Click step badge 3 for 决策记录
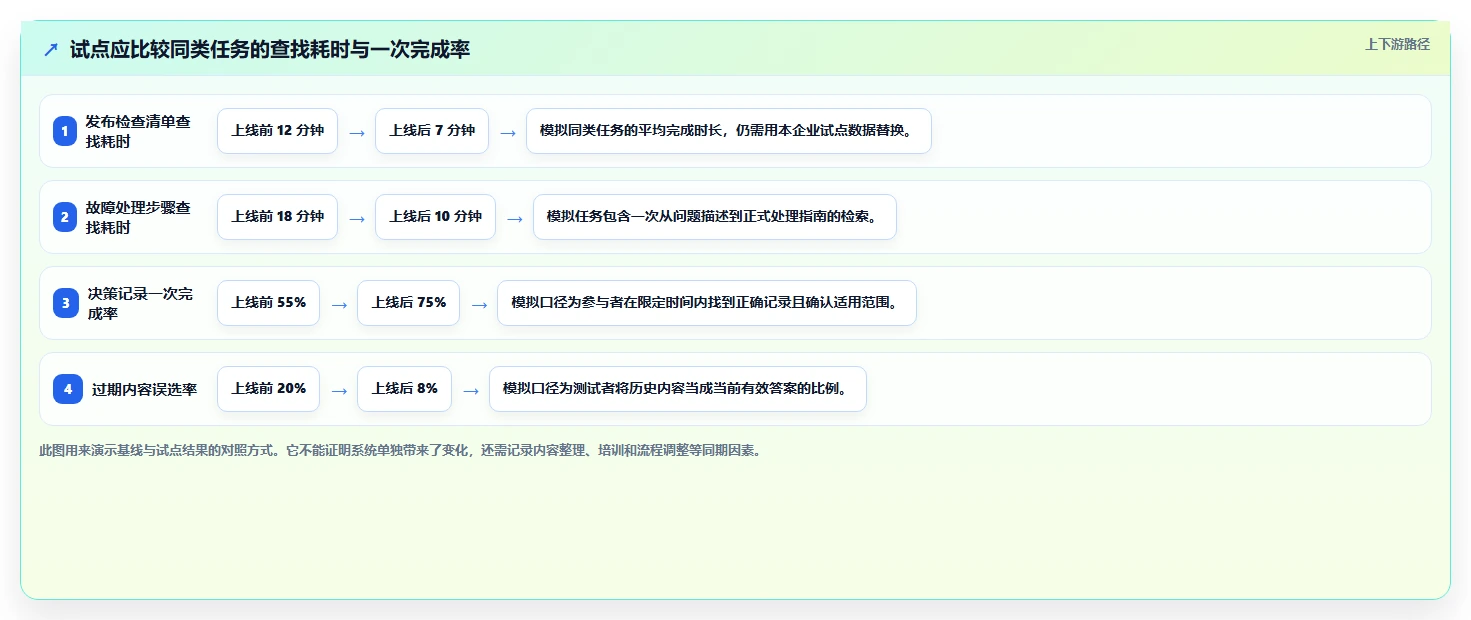 pos(65,303)
